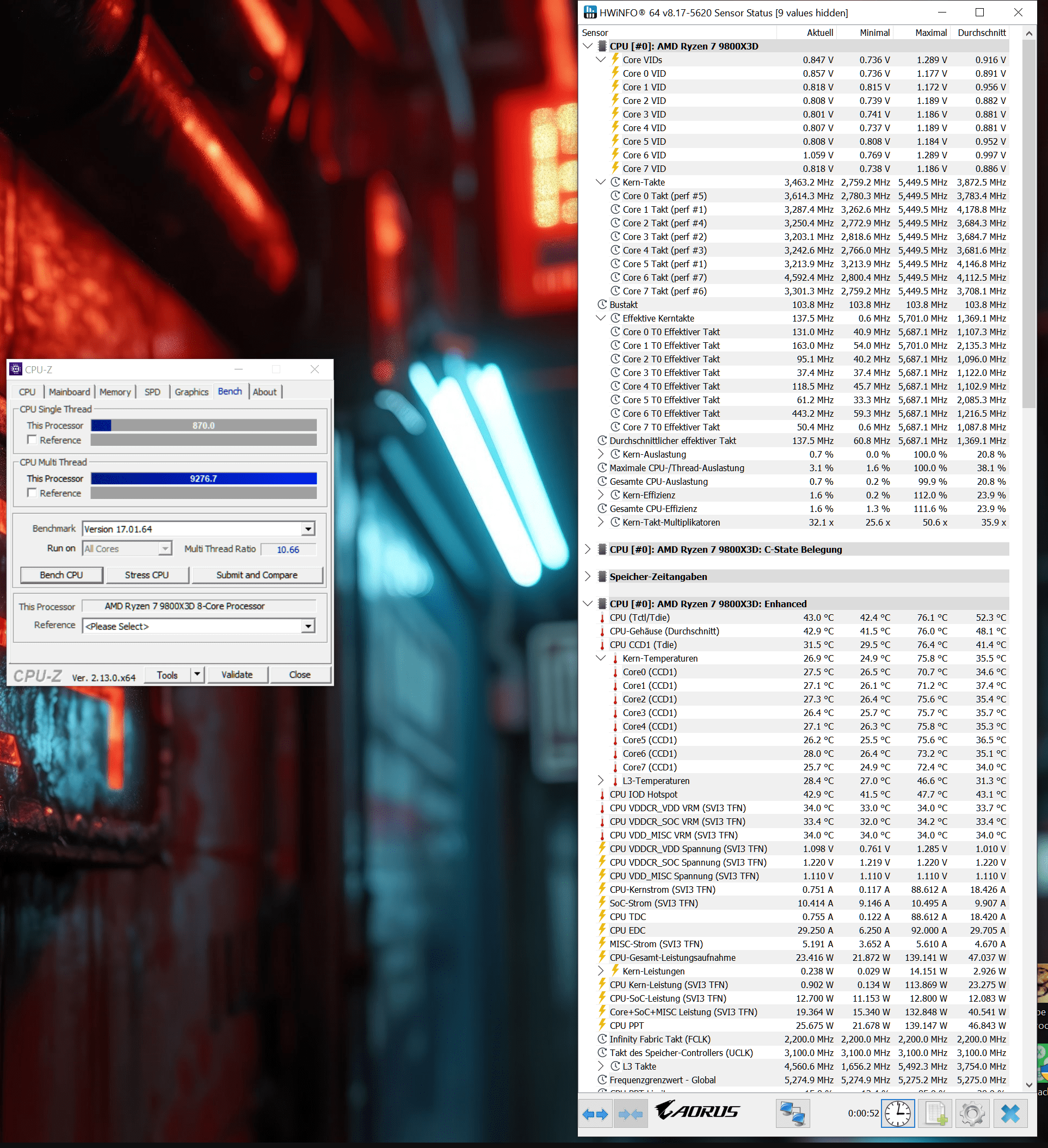Click the expand columns arrows button in HWiNFO

coord(595,1114)
